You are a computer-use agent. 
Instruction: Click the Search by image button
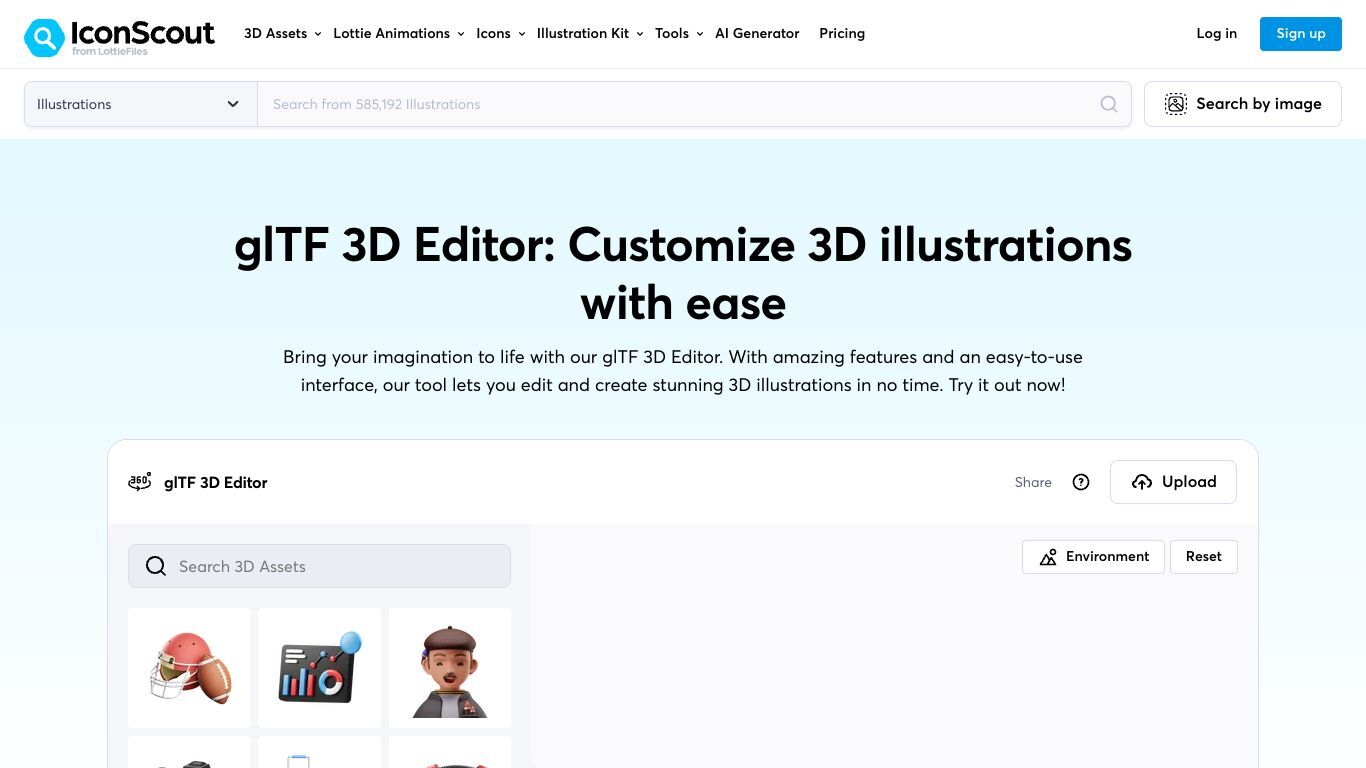1243,104
